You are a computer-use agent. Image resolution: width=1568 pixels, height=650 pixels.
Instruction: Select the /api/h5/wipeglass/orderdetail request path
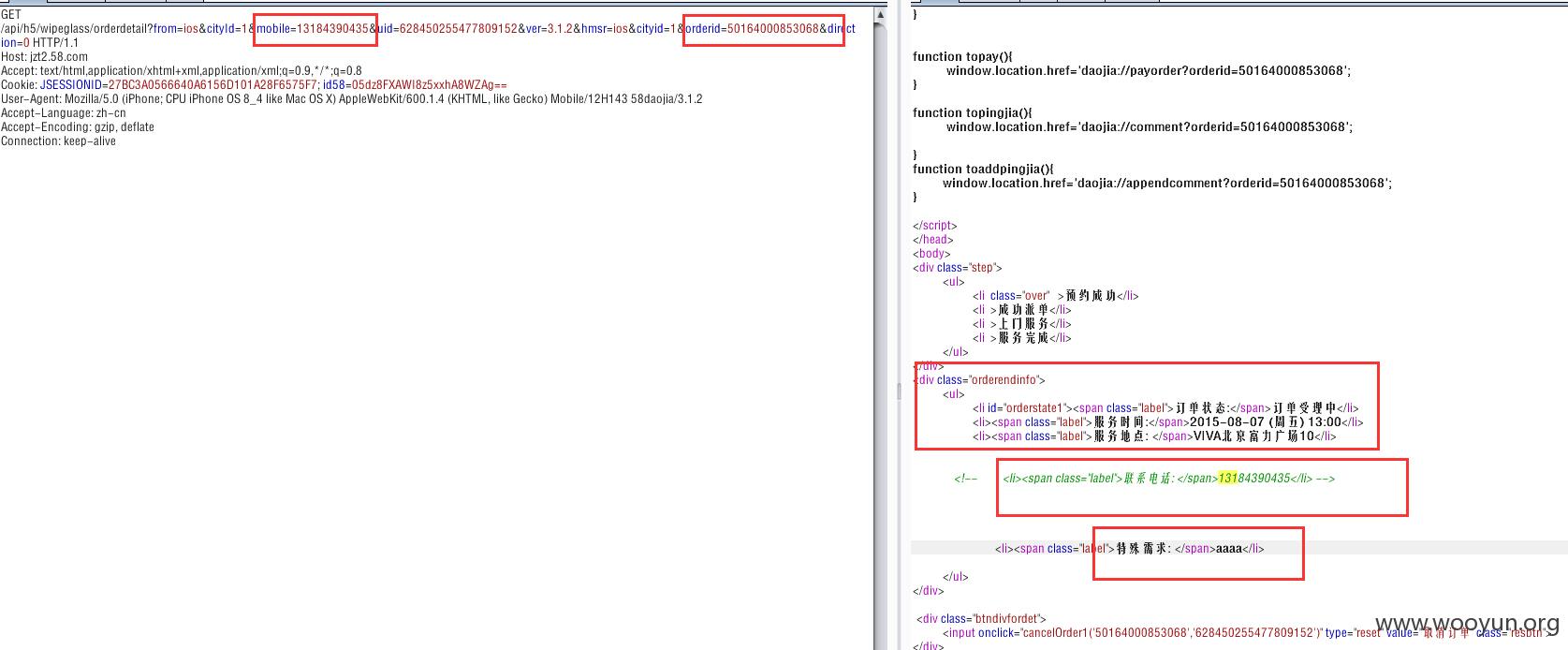[76, 29]
